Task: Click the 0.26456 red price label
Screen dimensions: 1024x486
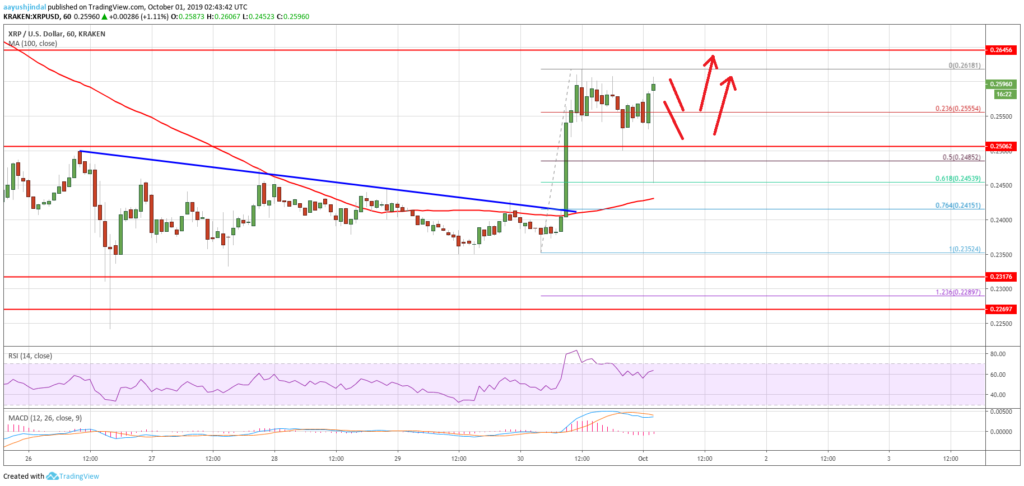Action: tap(1004, 49)
